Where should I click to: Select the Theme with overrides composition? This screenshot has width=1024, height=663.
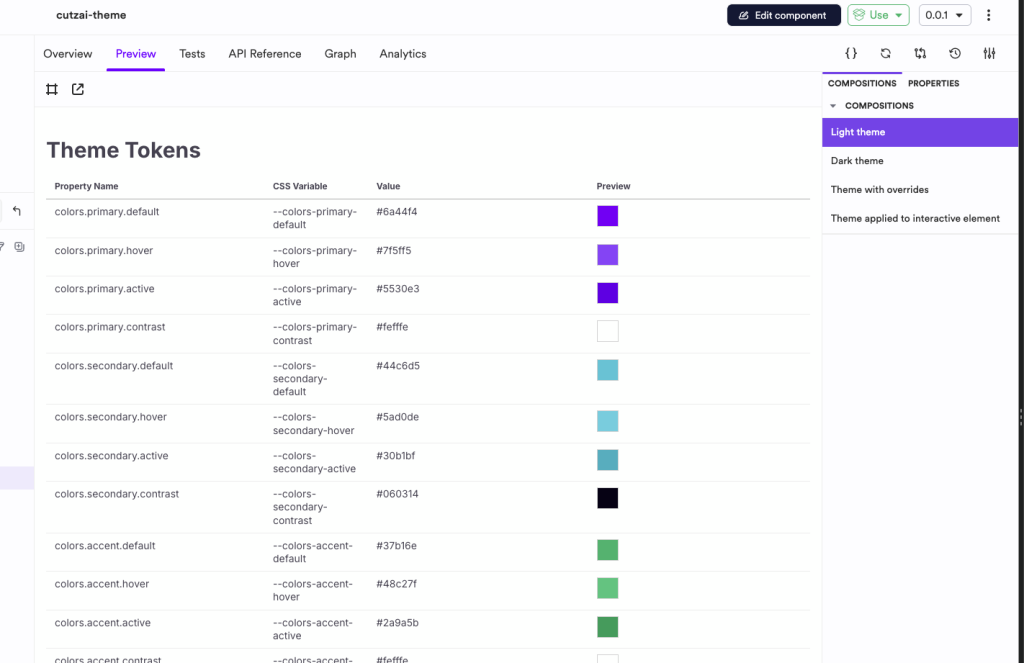coord(879,190)
